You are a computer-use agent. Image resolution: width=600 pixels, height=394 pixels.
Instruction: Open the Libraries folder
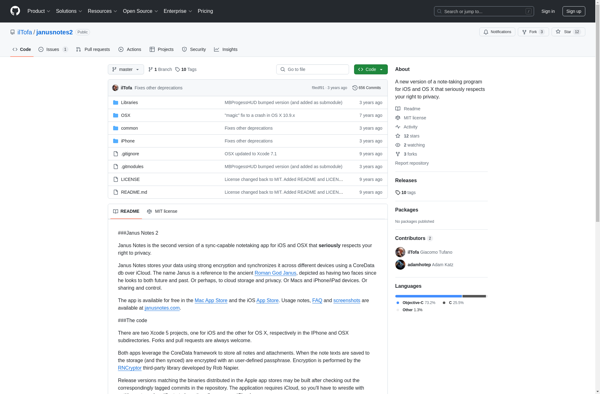(x=129, y=103)
